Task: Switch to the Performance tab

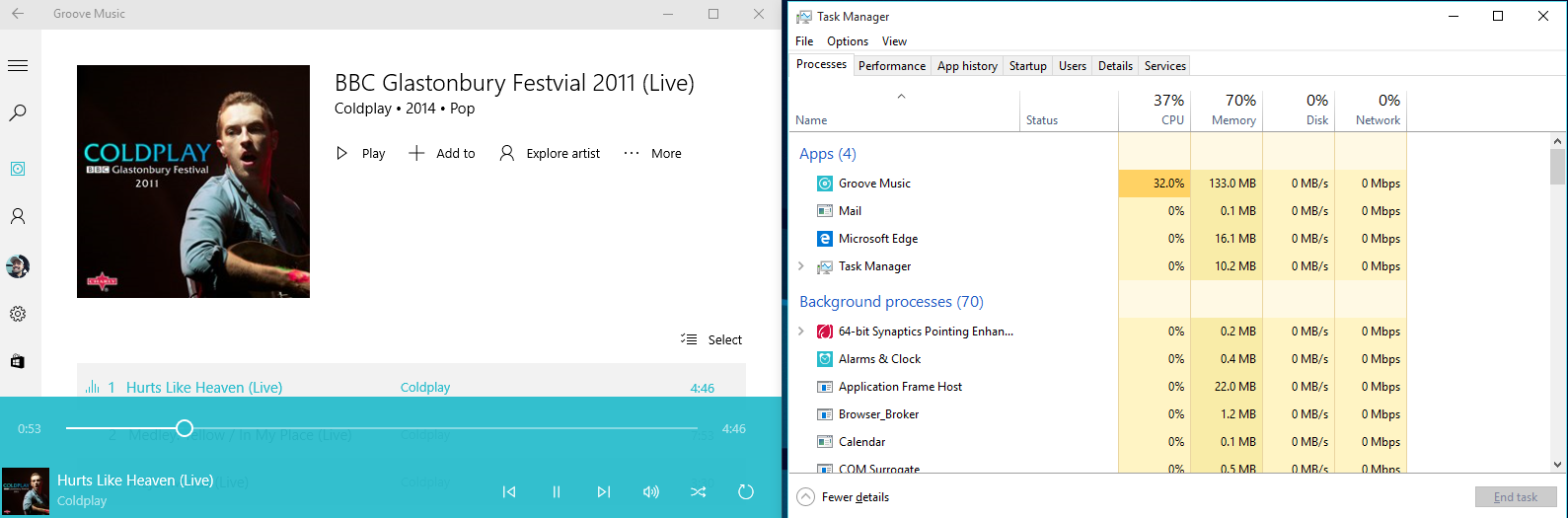Action: [x=892, y=66]
